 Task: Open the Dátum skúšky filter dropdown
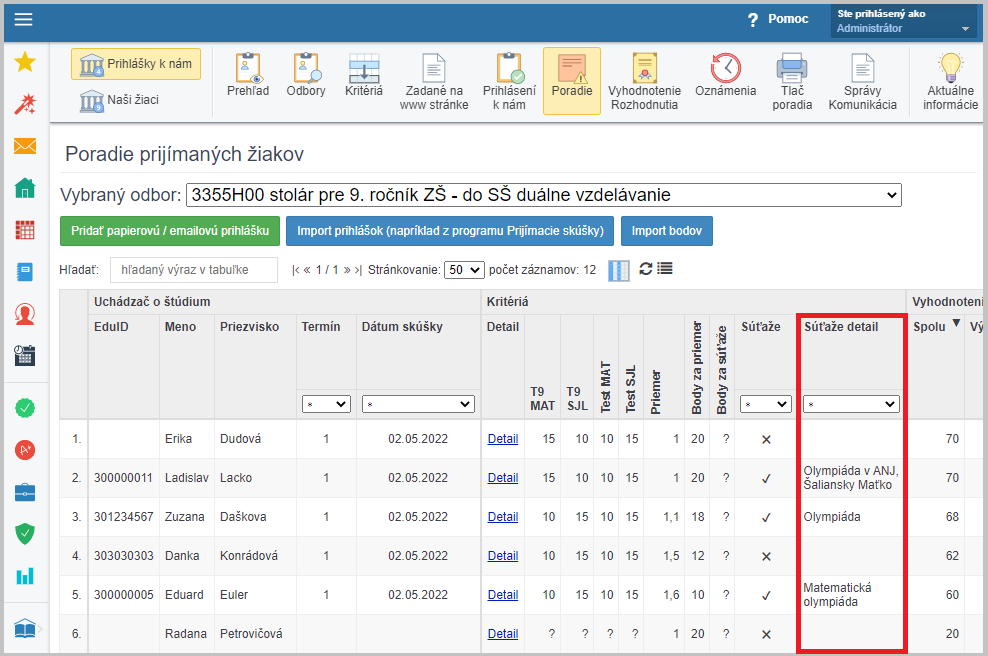click(x=418, y=404)
